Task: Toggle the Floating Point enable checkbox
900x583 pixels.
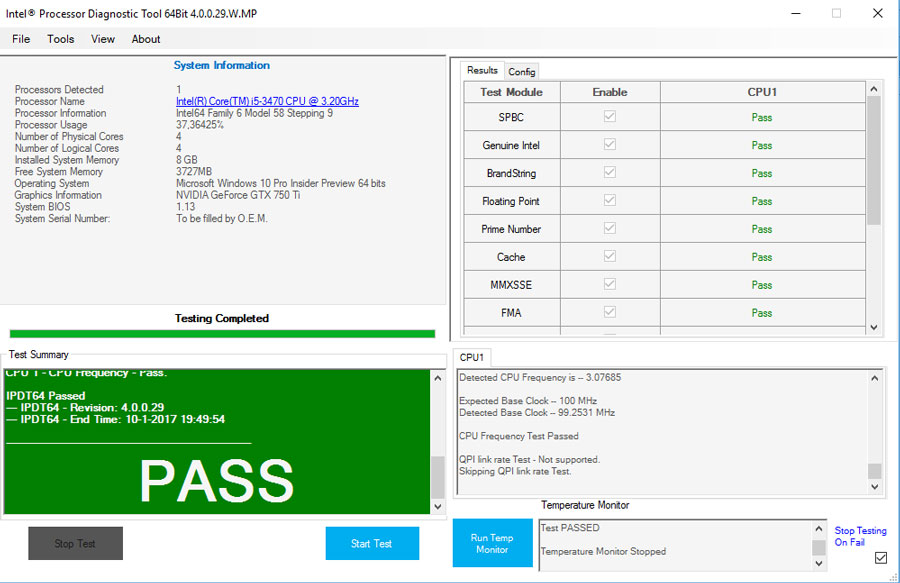Action: (x=610, y=200)
